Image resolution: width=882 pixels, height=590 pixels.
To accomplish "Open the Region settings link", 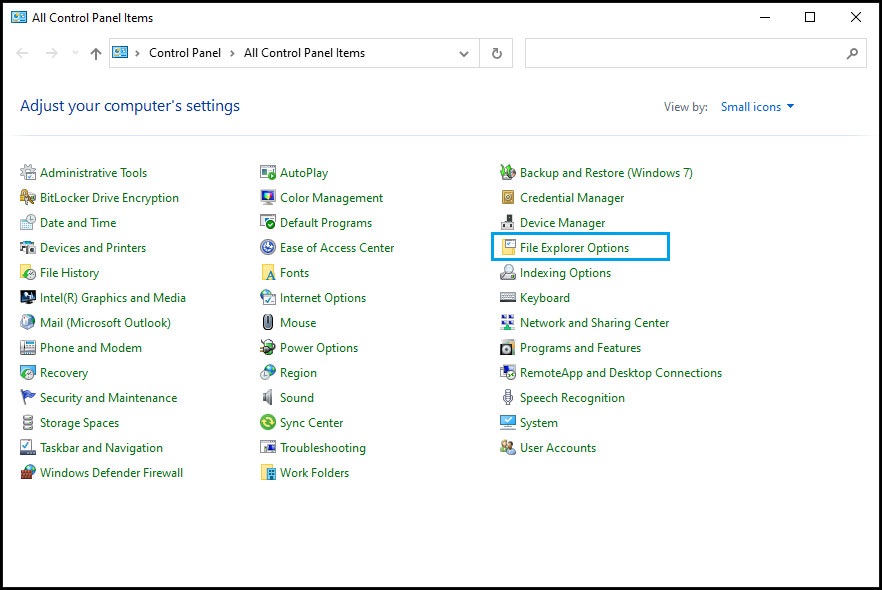I will coord(298,372).
